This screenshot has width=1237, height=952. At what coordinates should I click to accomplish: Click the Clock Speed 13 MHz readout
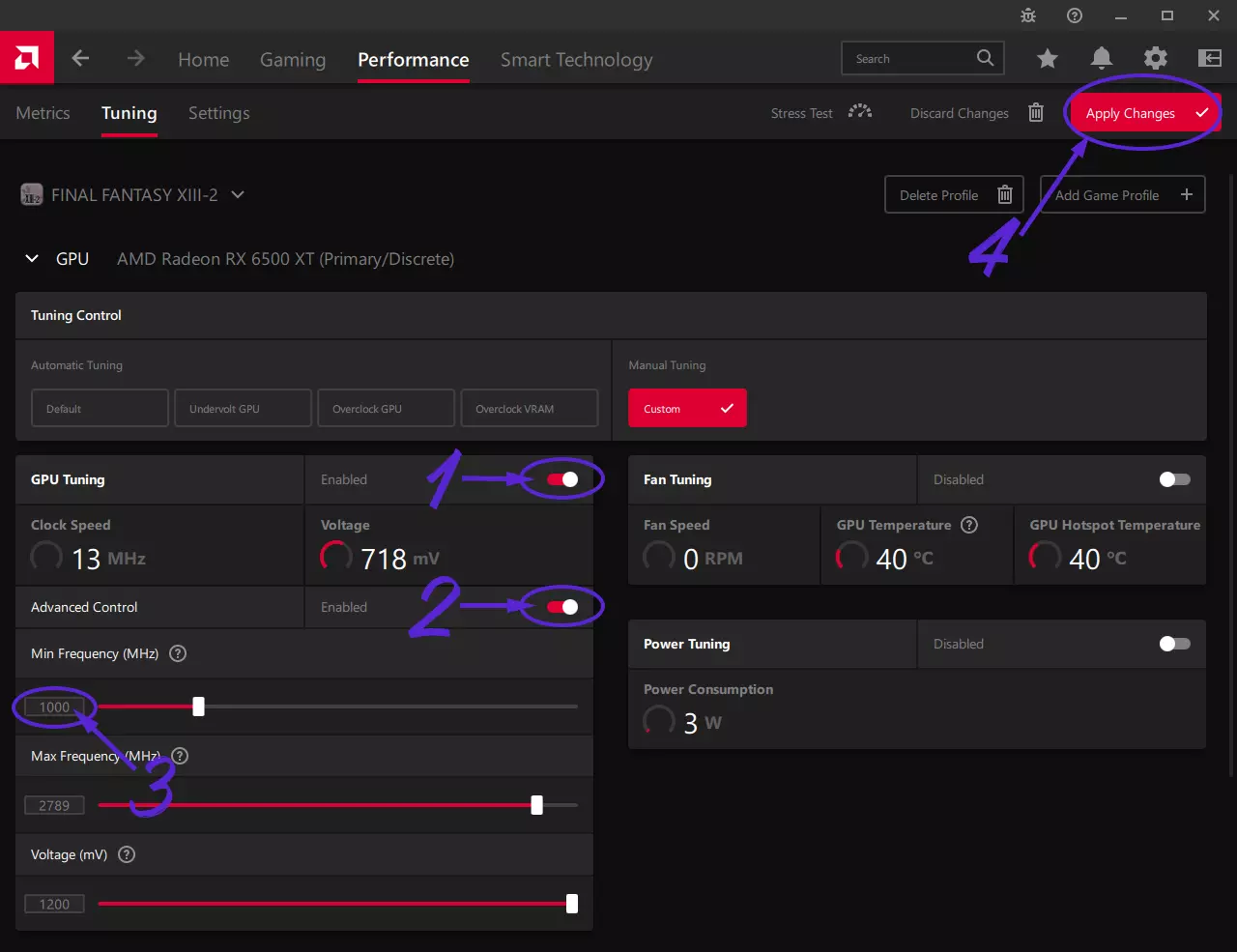pyautogui.click(x=88, y=558)
